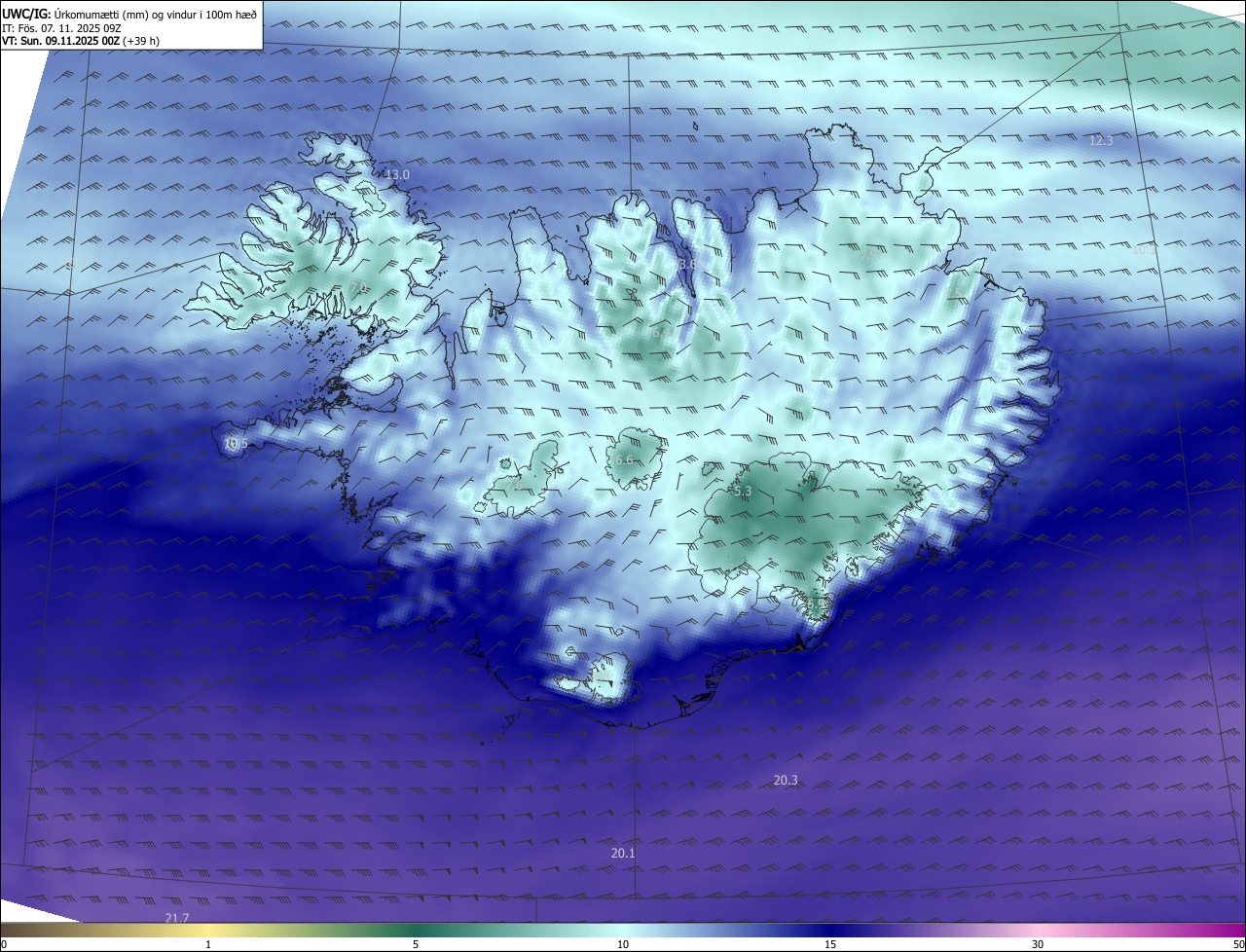Viewport: 1246px width, 952px height.
Task: Click the 7.0 value on the Westfjords
Action: pyautogui.click(x=359, y=288)
